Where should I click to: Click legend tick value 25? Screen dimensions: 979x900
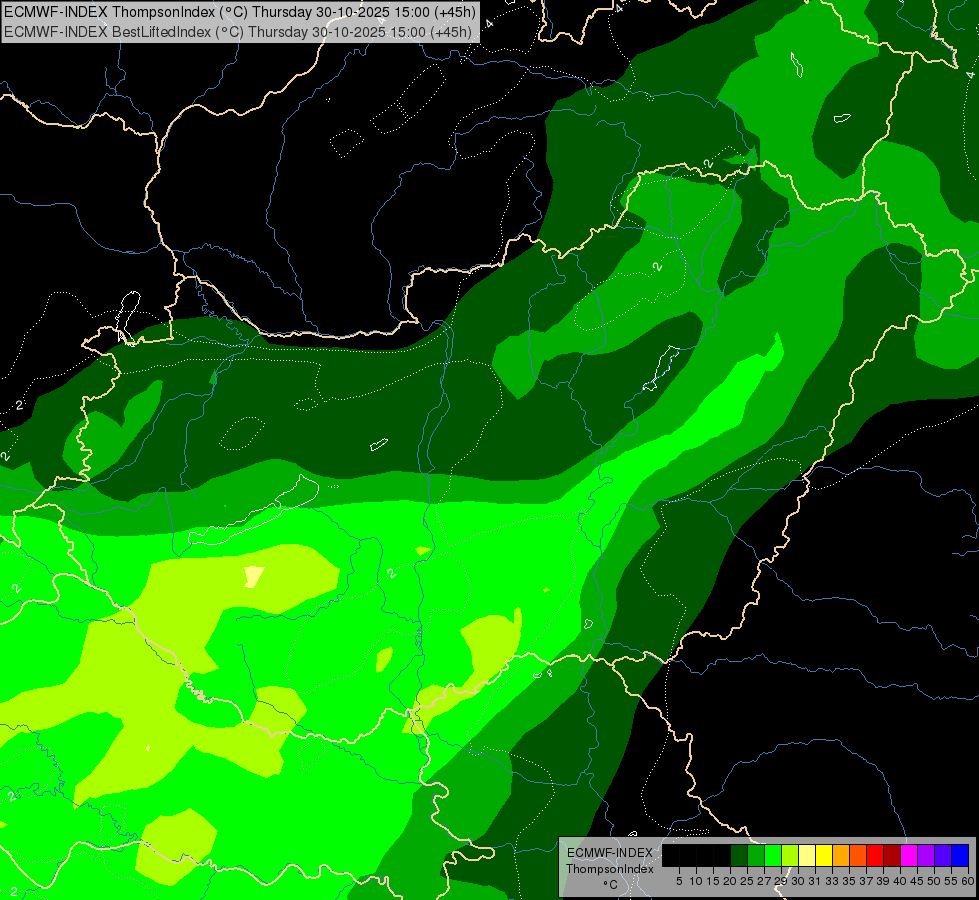[x=747, y=881]
